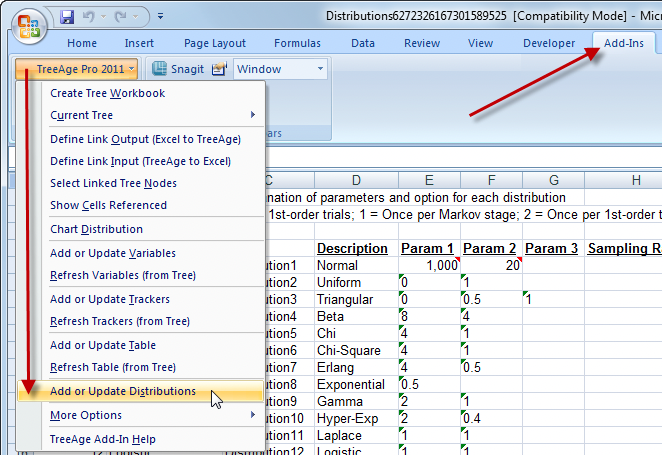This screenshot has width=663, height=455.
Task: Open the Redo history dropdown arrow
Action: 135,17
